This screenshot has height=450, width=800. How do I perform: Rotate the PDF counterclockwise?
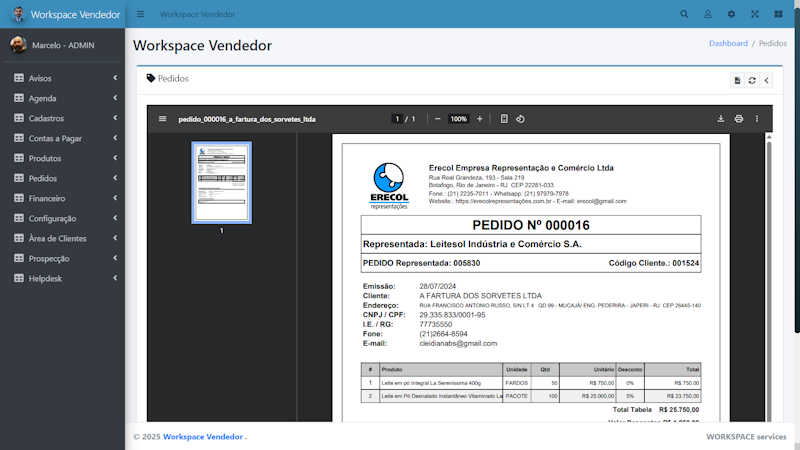(520, 119)
